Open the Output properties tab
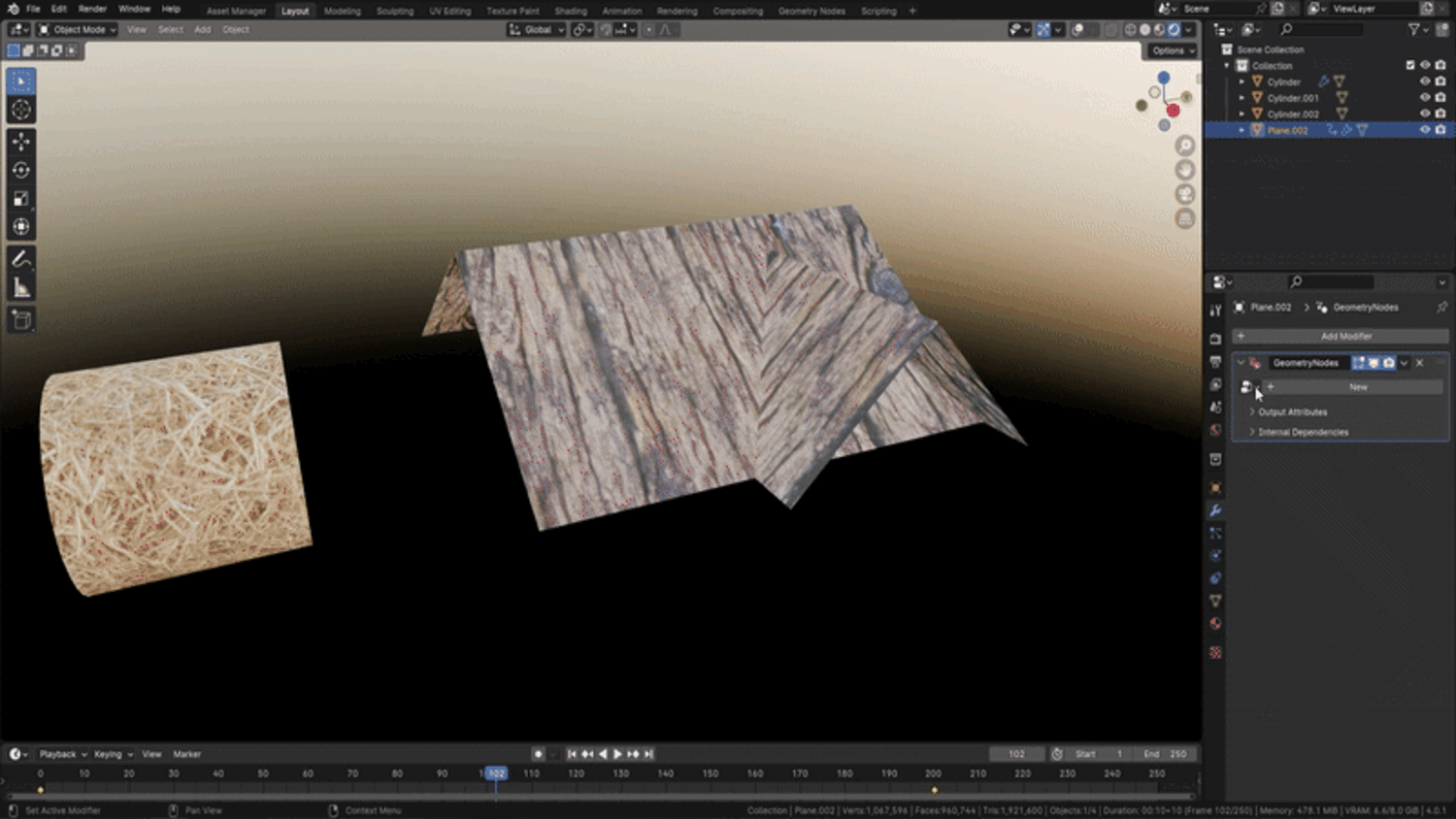Image resolution: width=1456 pixels, height=819 pixels. click(x=1215, y=362)
